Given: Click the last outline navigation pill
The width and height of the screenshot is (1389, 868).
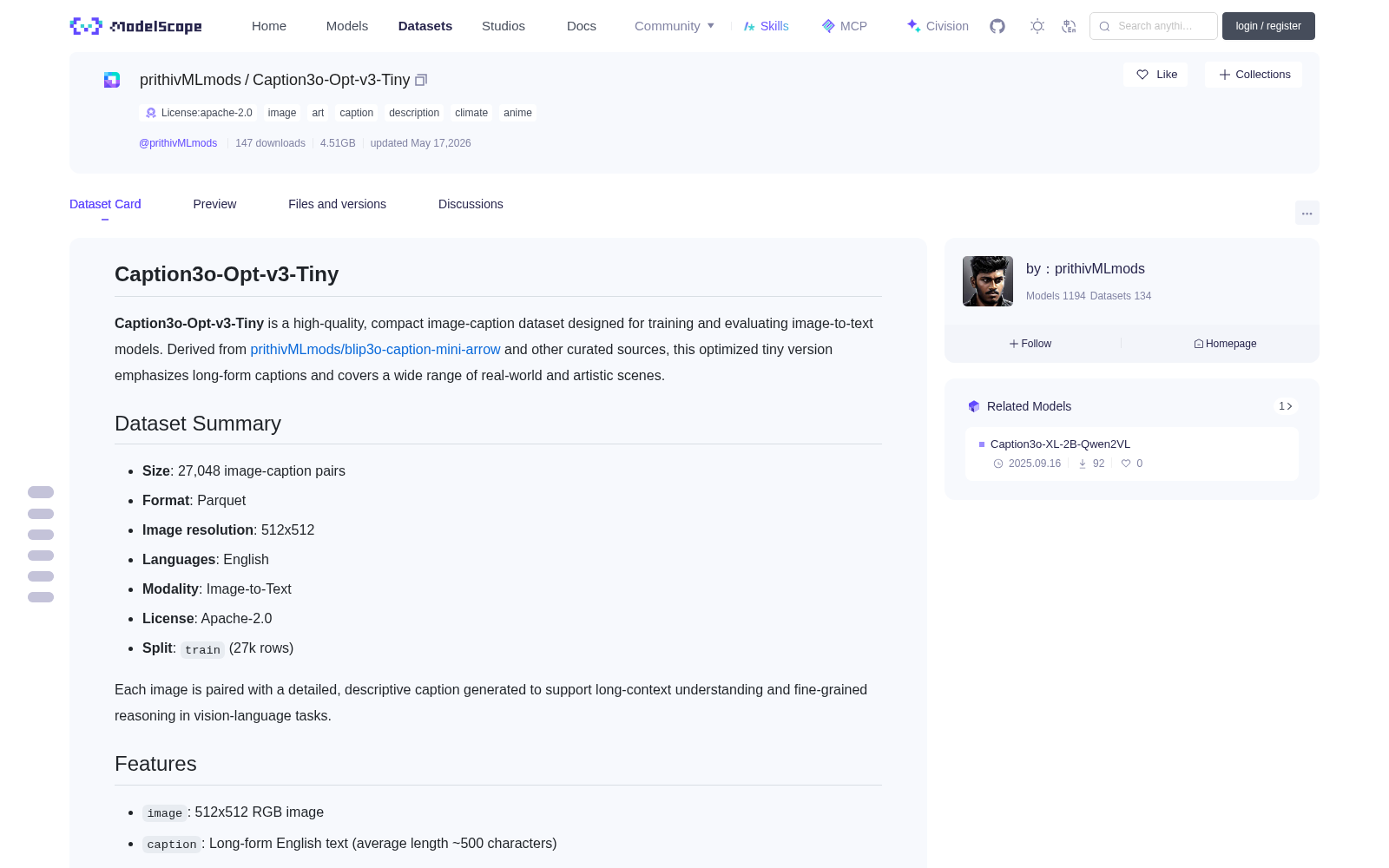Looking at the screenshot, I should (41, 597).
